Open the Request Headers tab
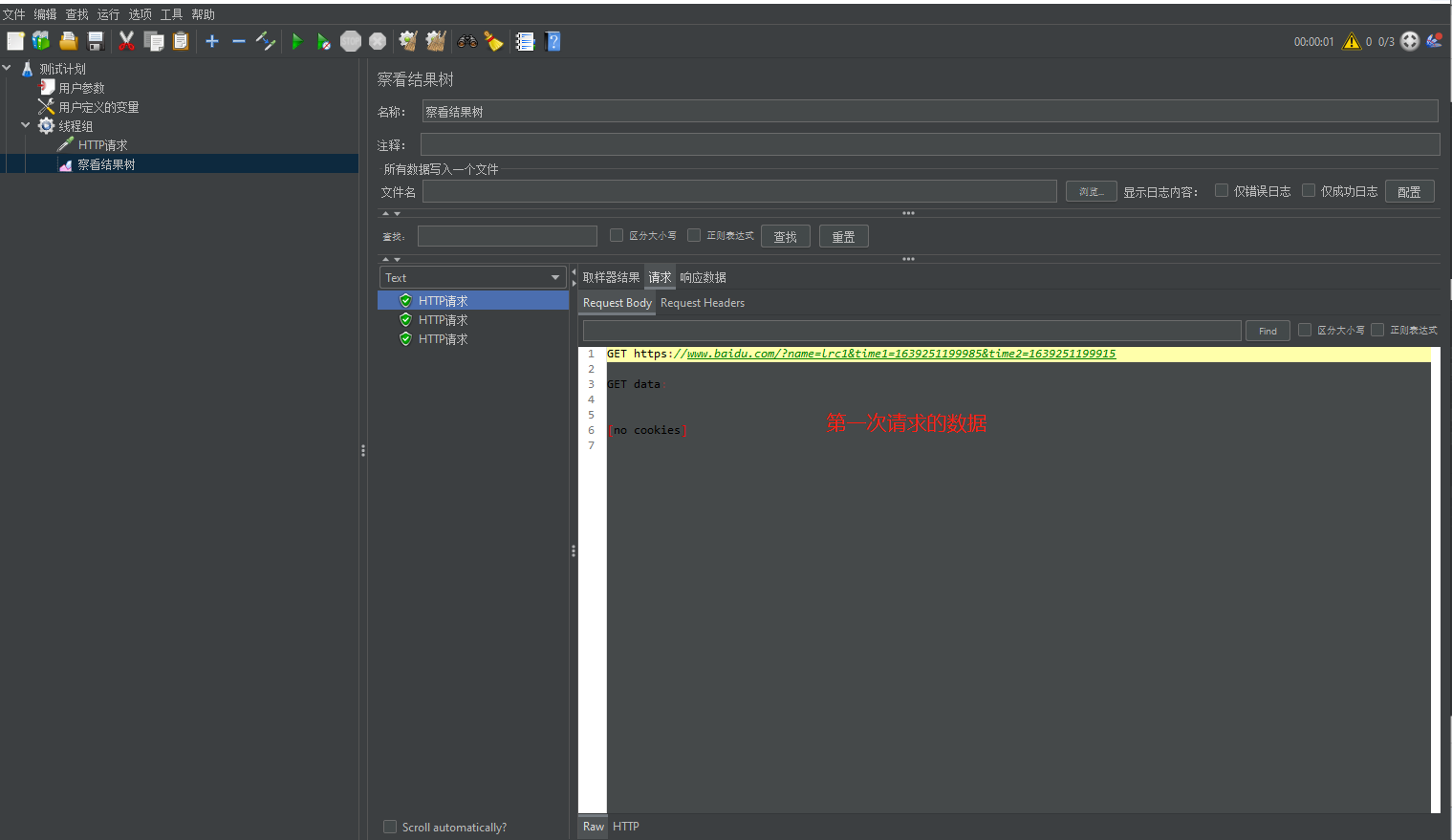Screen dimensions: 1452x840 pos(703,303)
